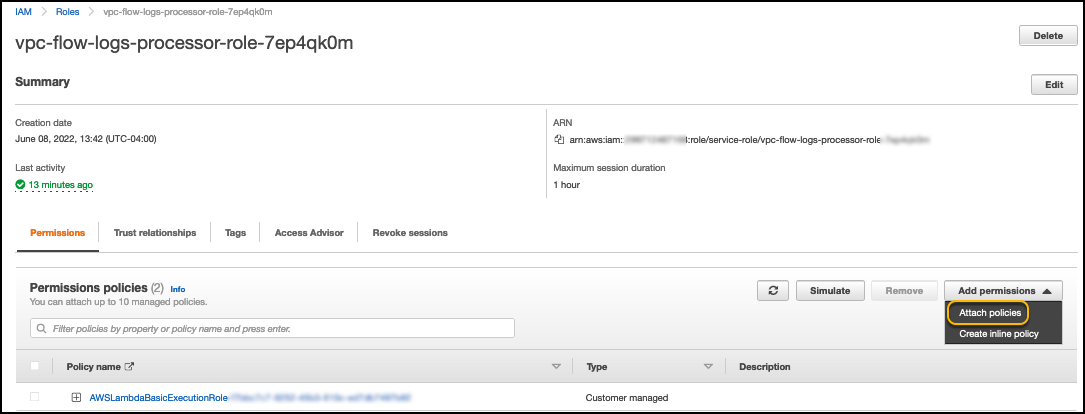Click the 1 hour session duration value
Image resolution: width=1085 pixels, height=414 pixels.
pos(567,185)
